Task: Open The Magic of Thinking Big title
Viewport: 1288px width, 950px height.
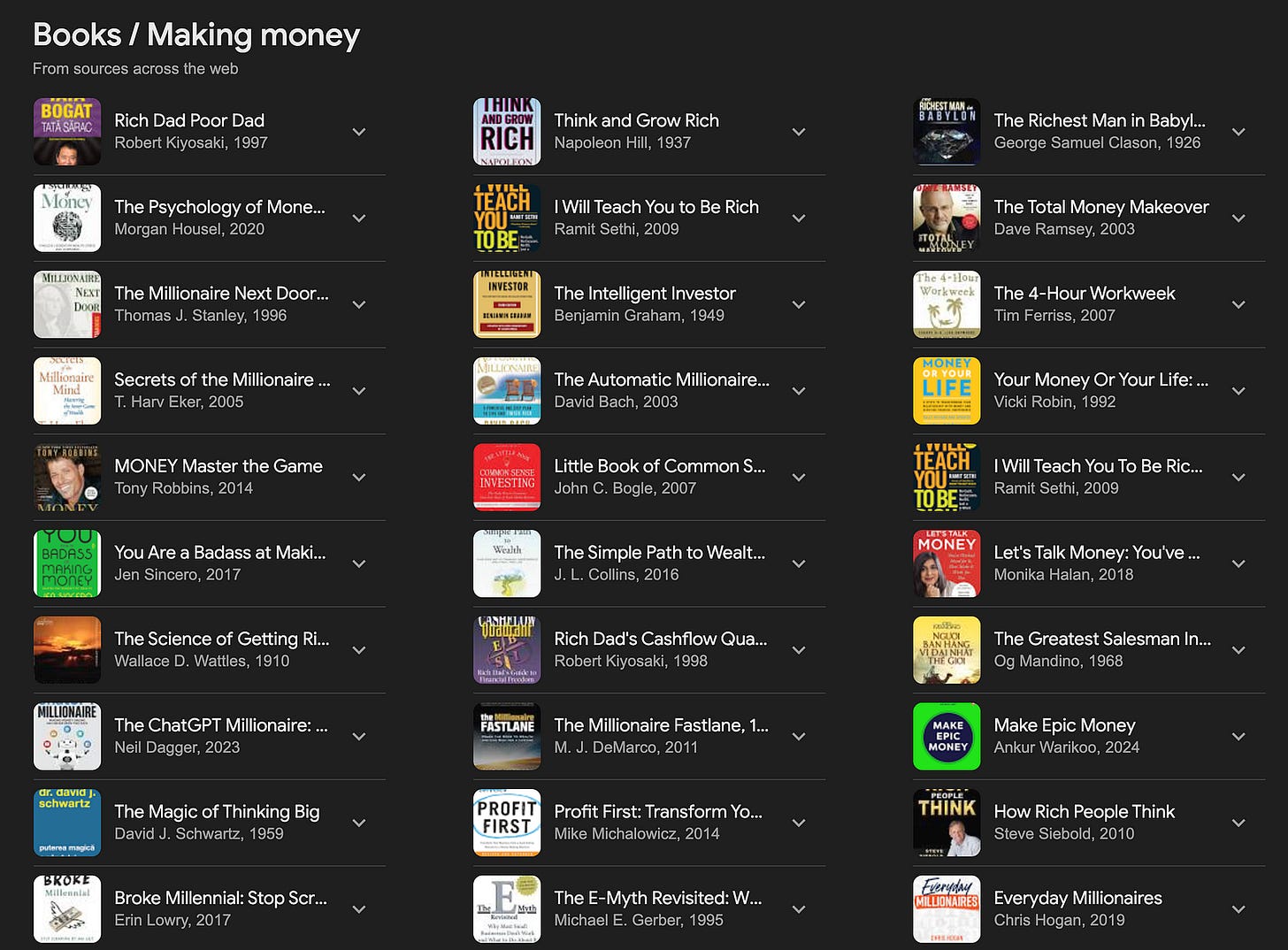Action: click(217, 811)
